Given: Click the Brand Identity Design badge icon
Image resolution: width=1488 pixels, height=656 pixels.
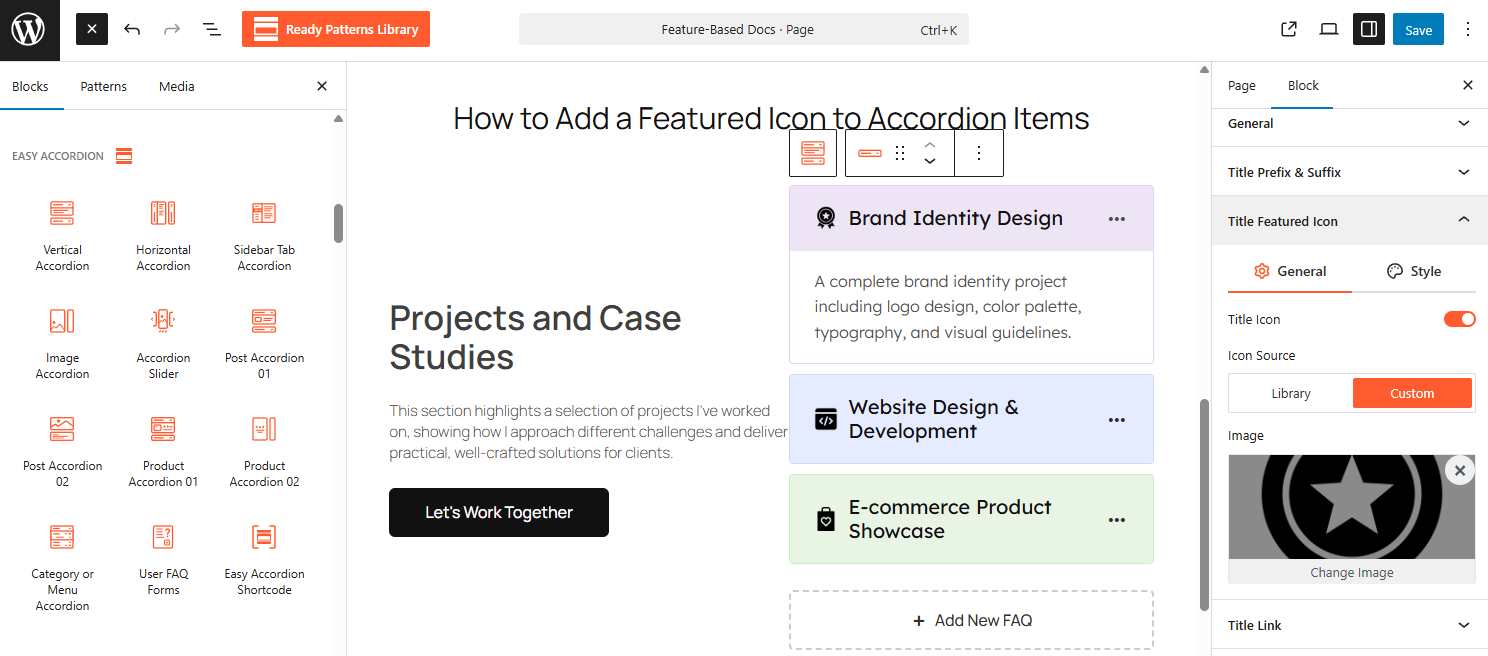Looking at the screenshot, I should point(825,218).
